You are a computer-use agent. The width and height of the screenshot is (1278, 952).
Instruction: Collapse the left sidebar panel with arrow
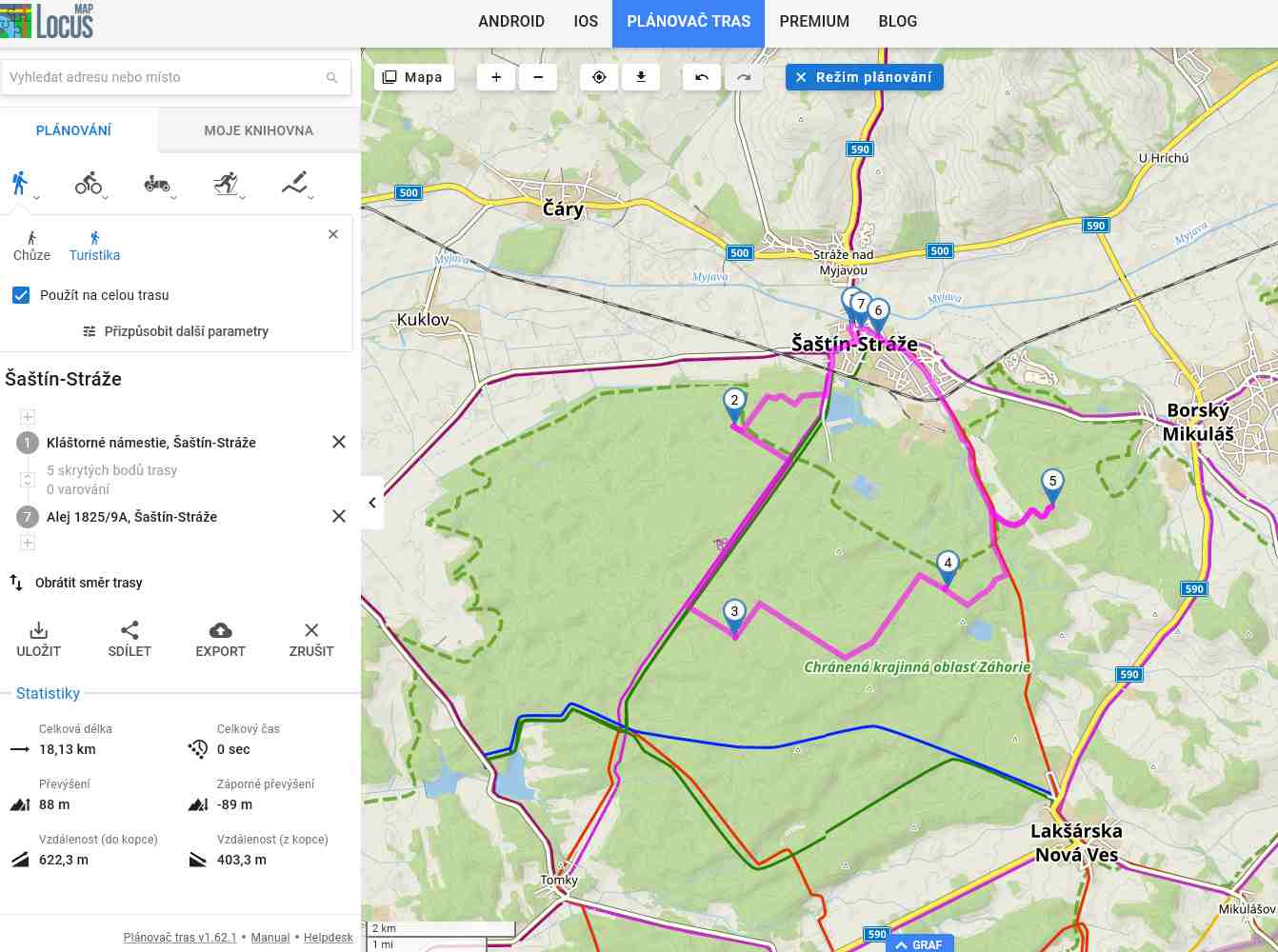click(372, 503)
